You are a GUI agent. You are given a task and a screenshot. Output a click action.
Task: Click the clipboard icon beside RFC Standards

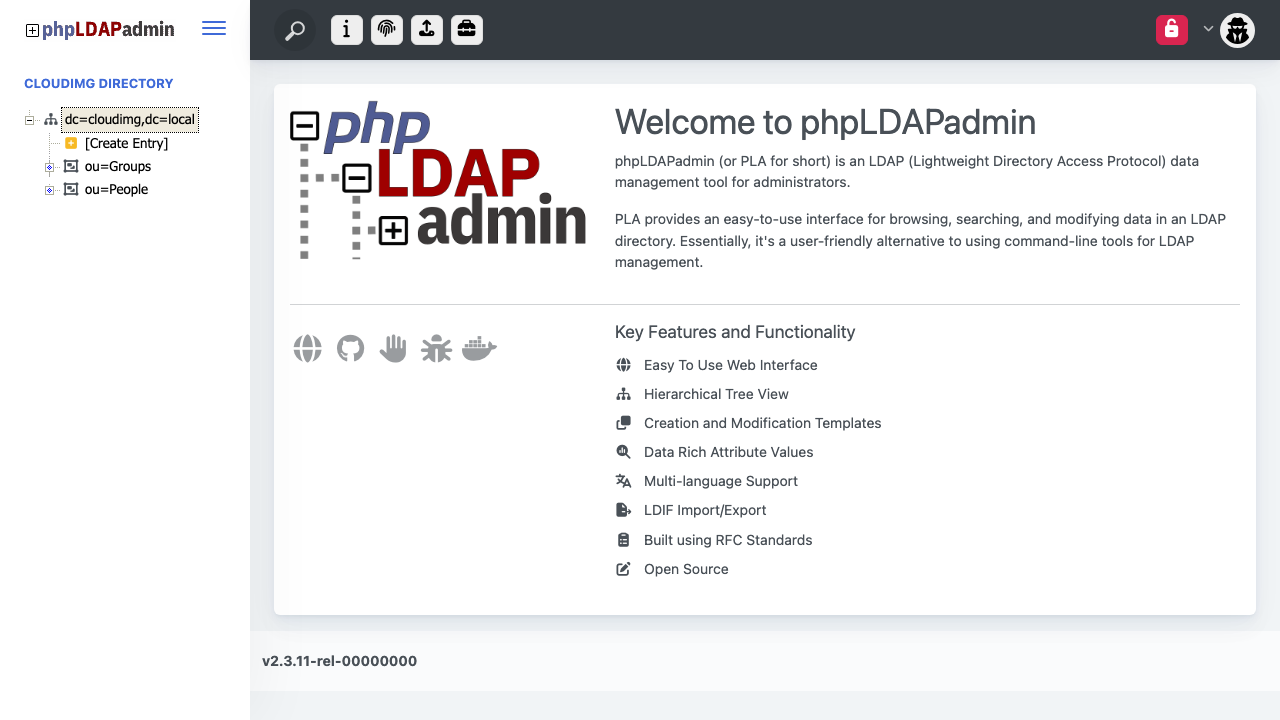pyautogui.click(x=623, y=540)
